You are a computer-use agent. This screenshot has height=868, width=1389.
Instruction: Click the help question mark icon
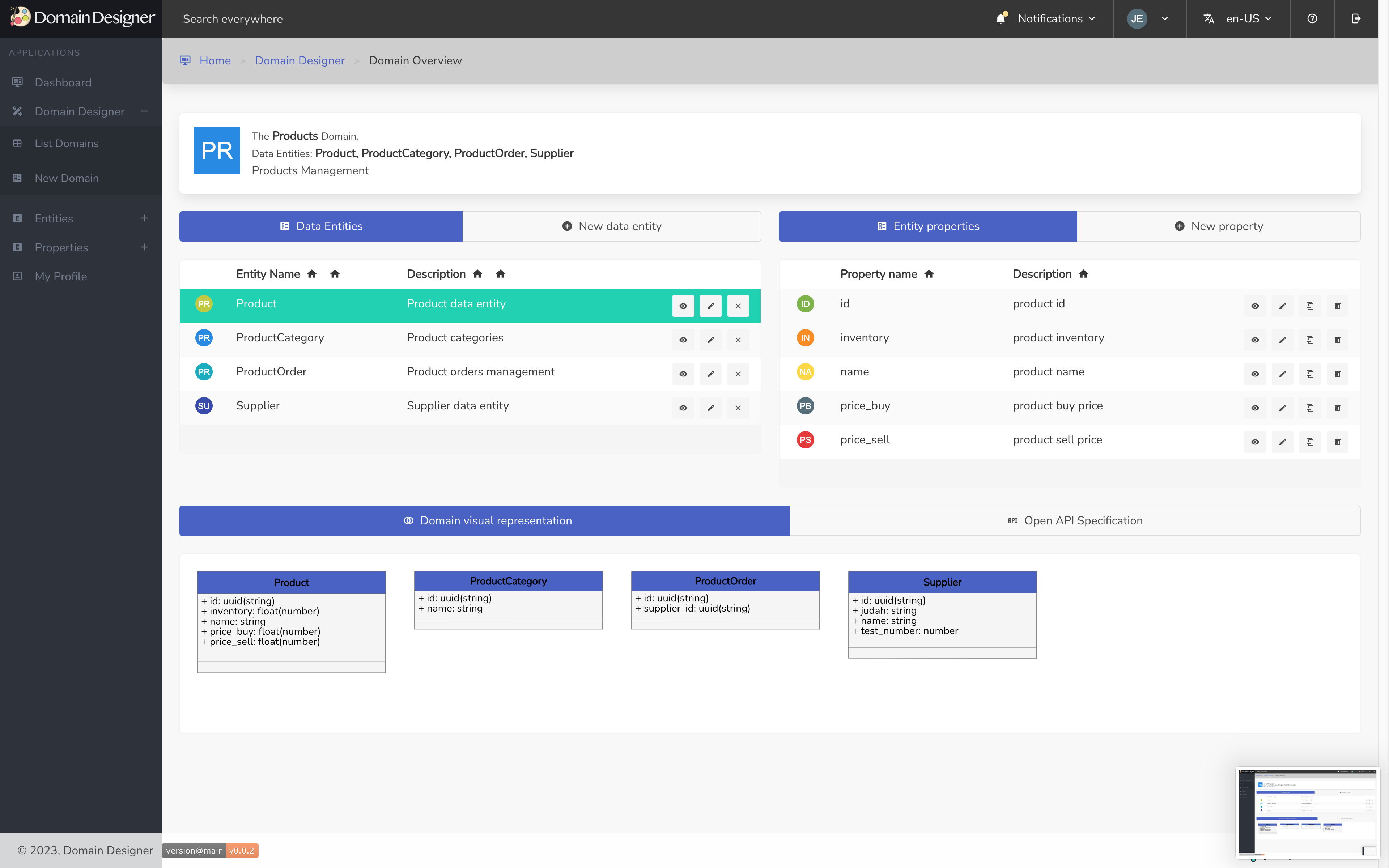(1312, 18)
